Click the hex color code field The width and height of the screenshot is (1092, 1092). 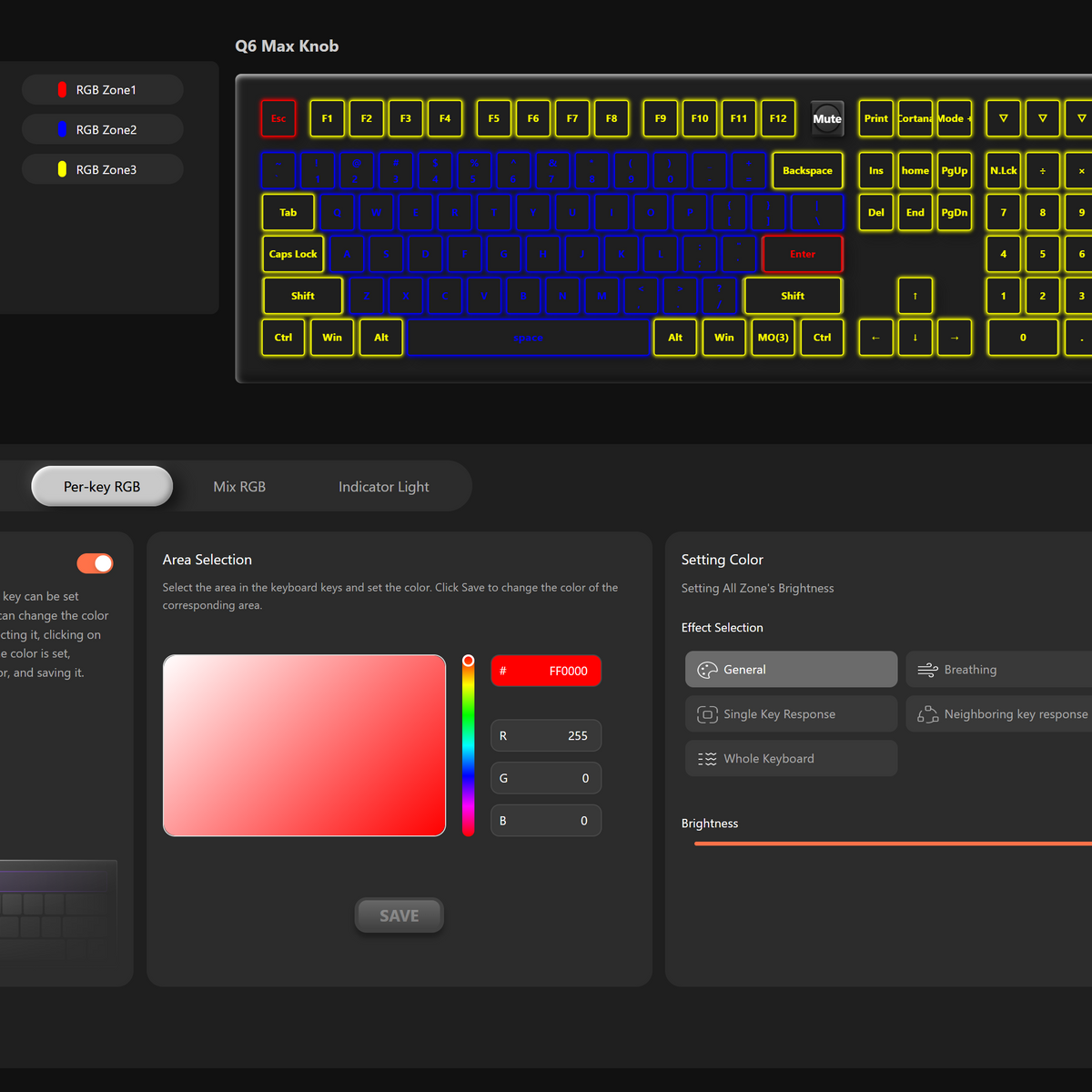[x=546, y=672]
